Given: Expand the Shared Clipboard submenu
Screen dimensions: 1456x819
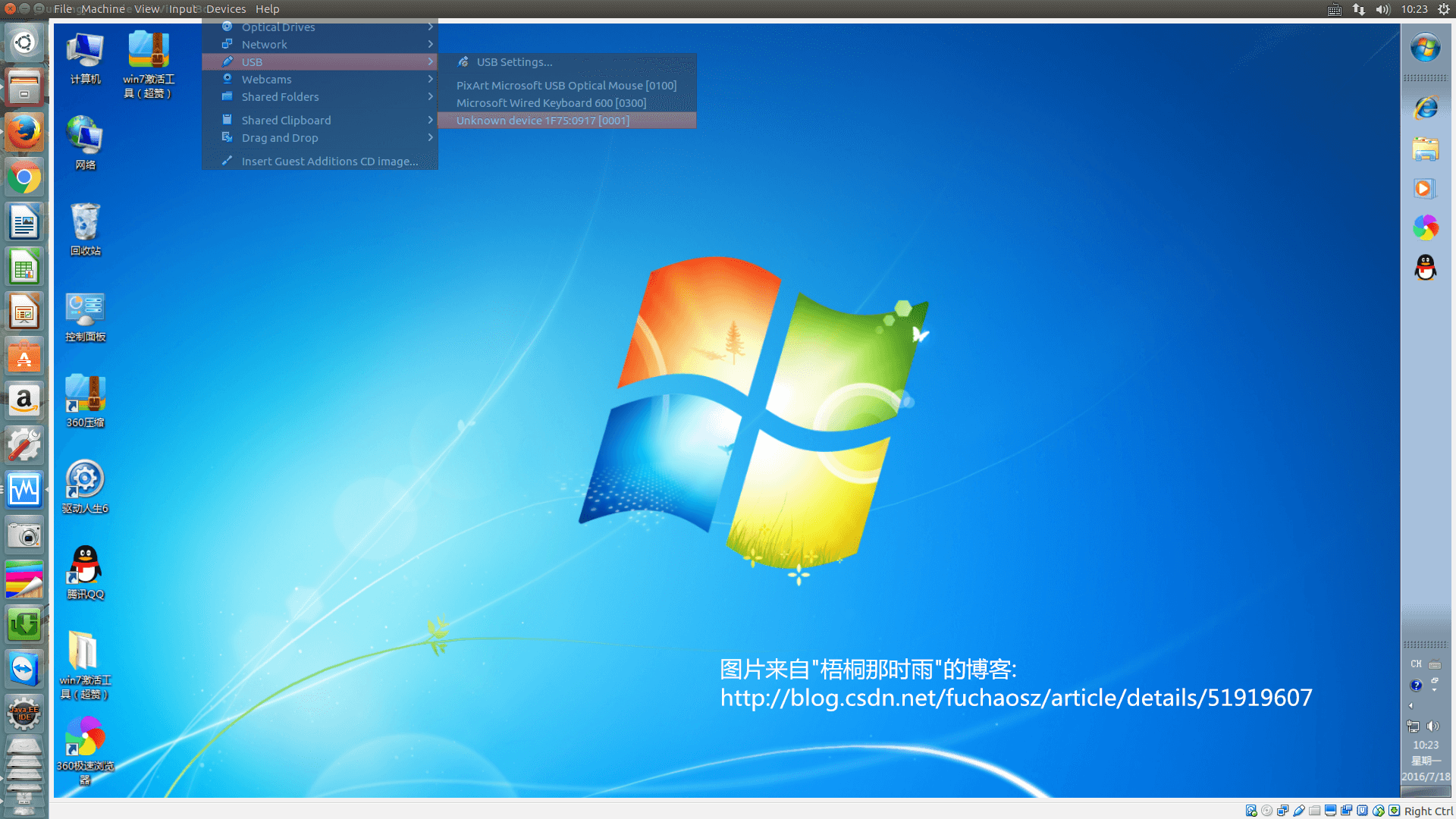Looking at the screenshot, I should pyautogui.click(x=320, y=120).
